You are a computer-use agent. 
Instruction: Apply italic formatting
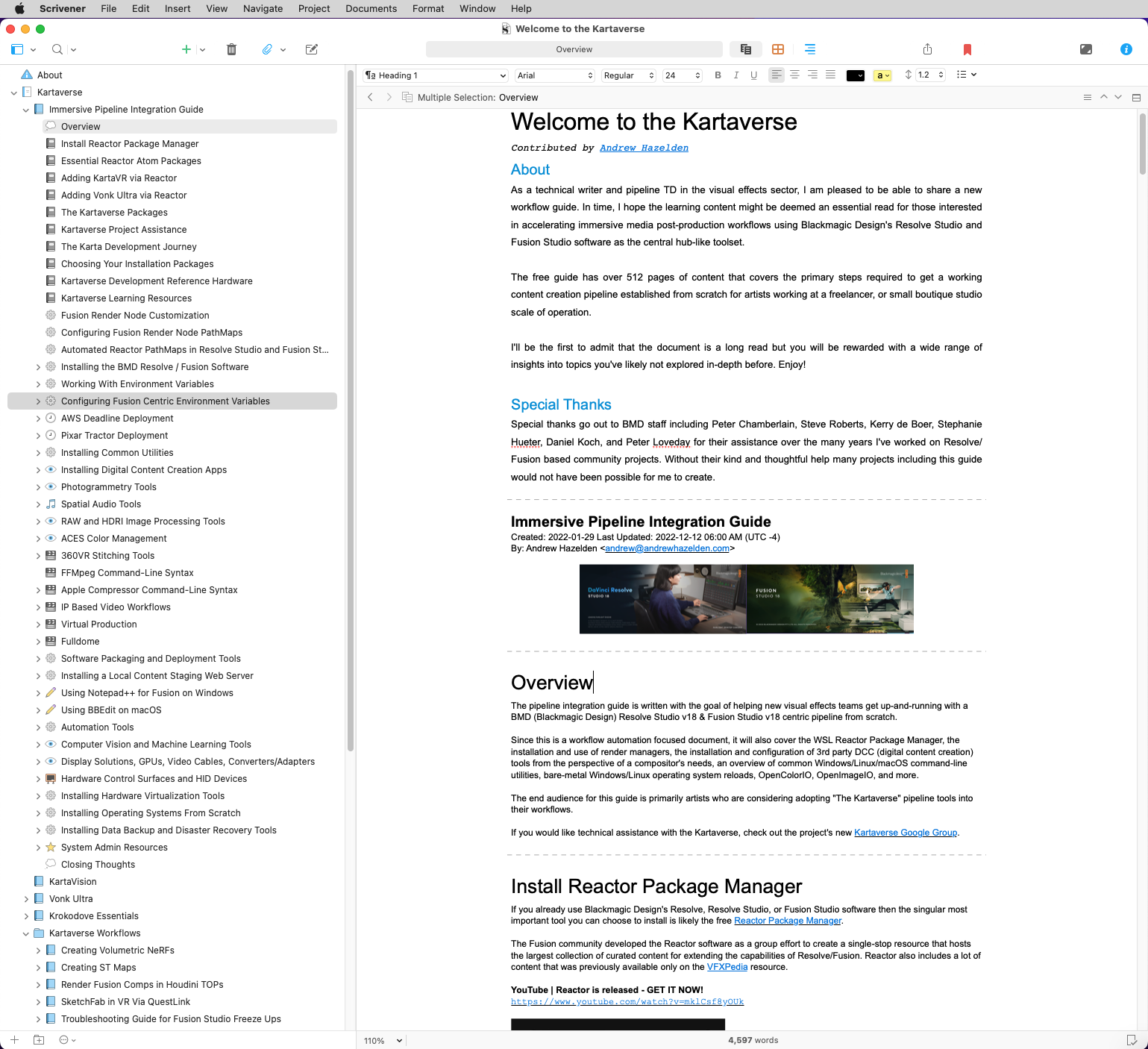[x=736, y=75]
